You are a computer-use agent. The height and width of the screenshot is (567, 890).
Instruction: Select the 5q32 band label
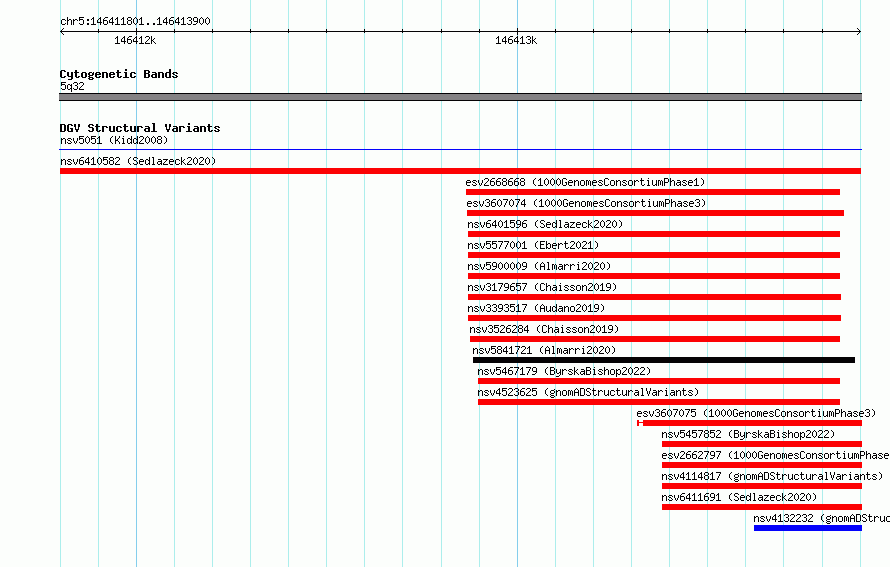click(72, 86)
